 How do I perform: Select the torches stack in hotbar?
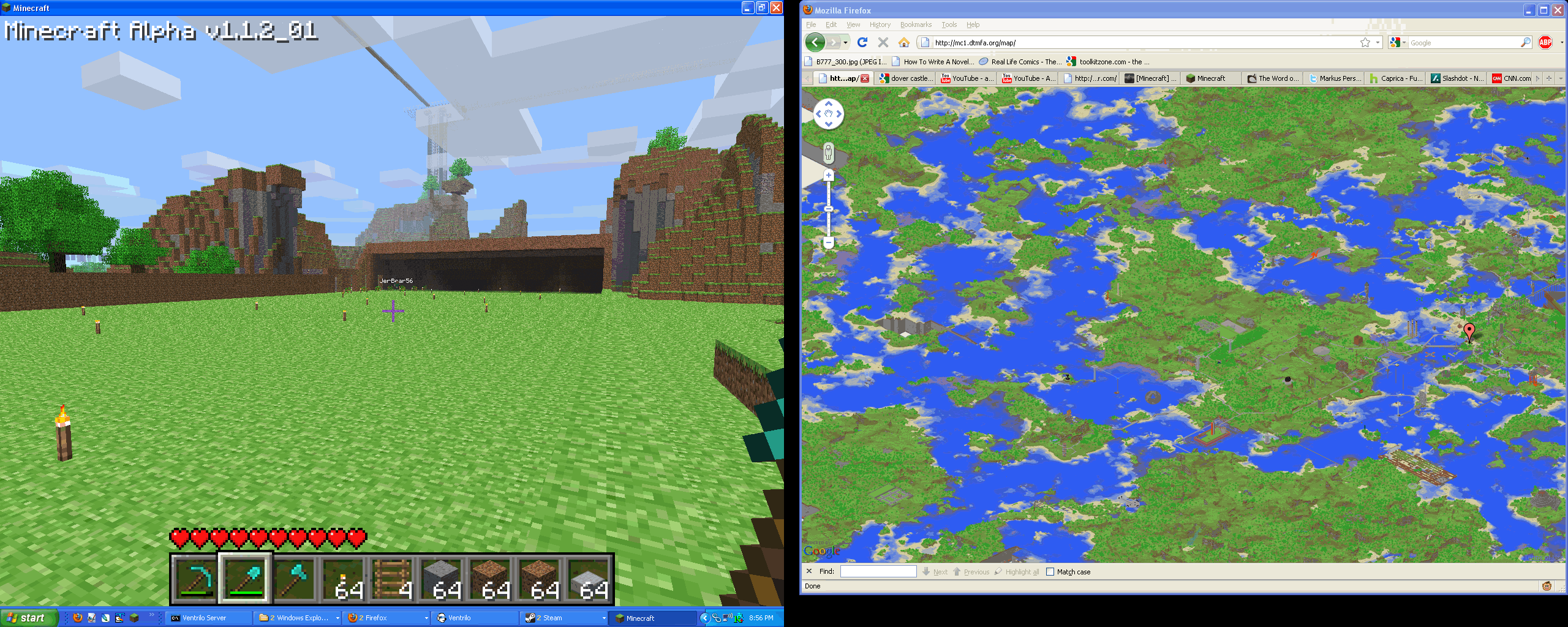click(343, 579)
